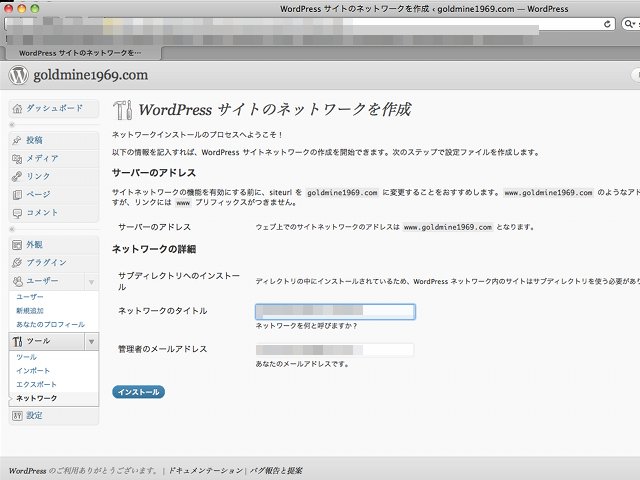Image resolution: width=640 pixels, height=480 pixels.
Task: Click the ネットワークのタイトル input field
Action: tap(335, 311)
